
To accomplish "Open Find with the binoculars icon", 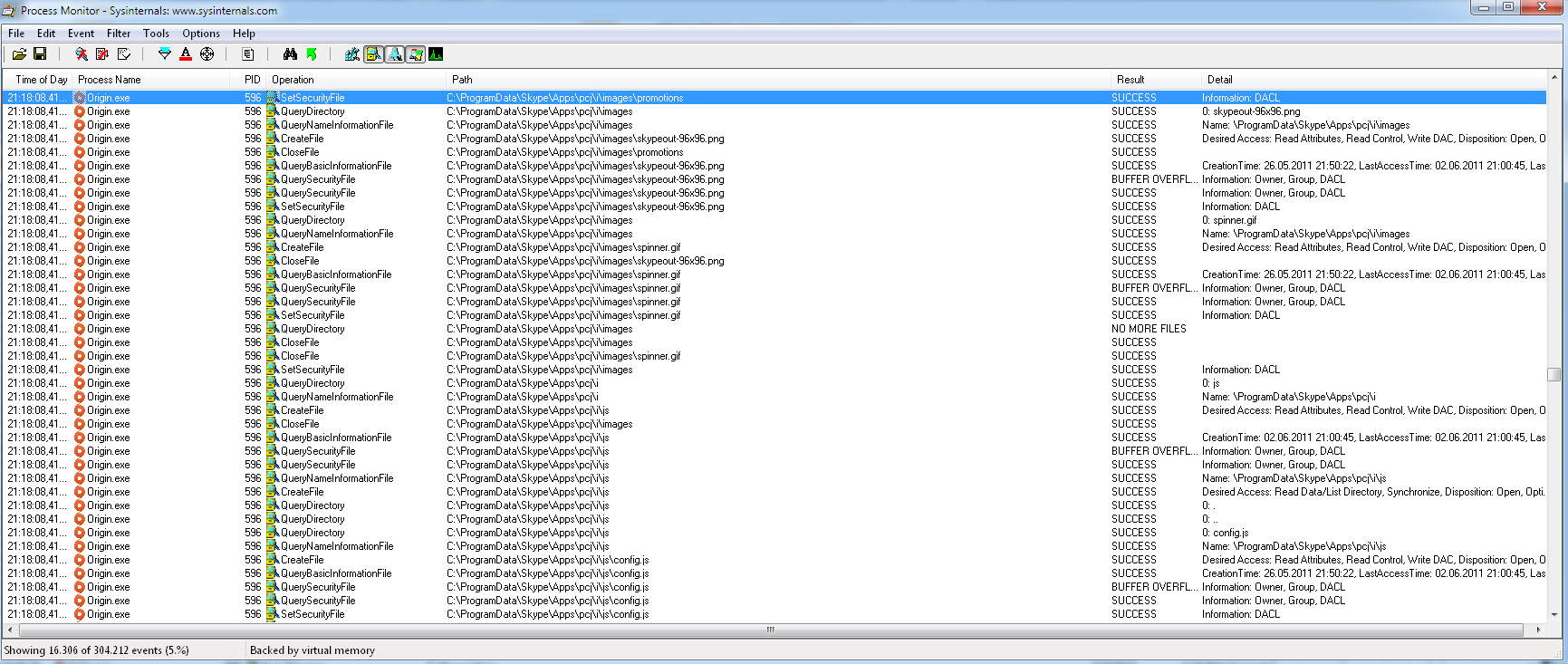I will [290, 54].
